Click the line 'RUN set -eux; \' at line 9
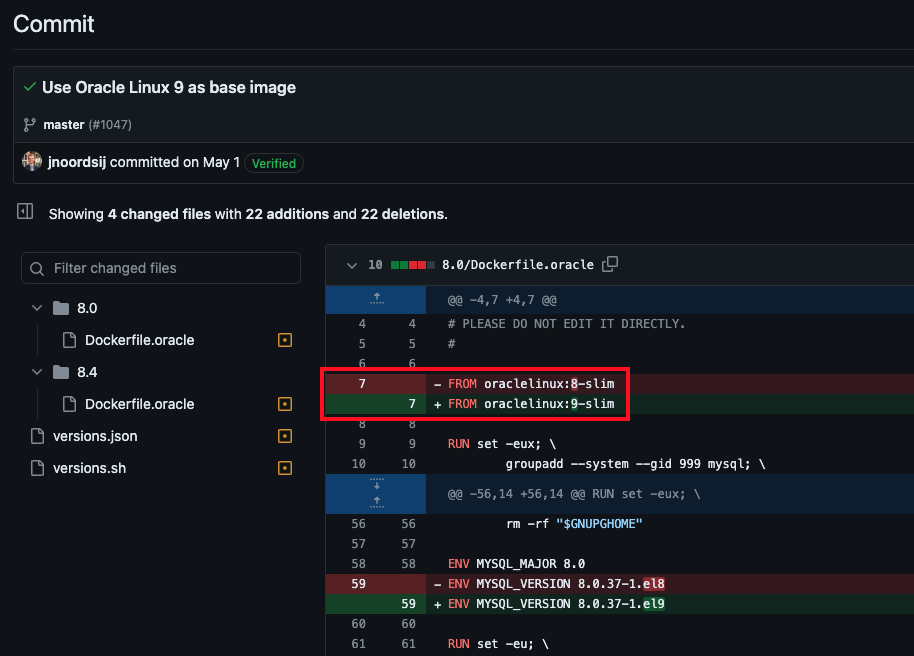Image resolution: width=914 pixels, height=656 pixels. click(502, 444)
